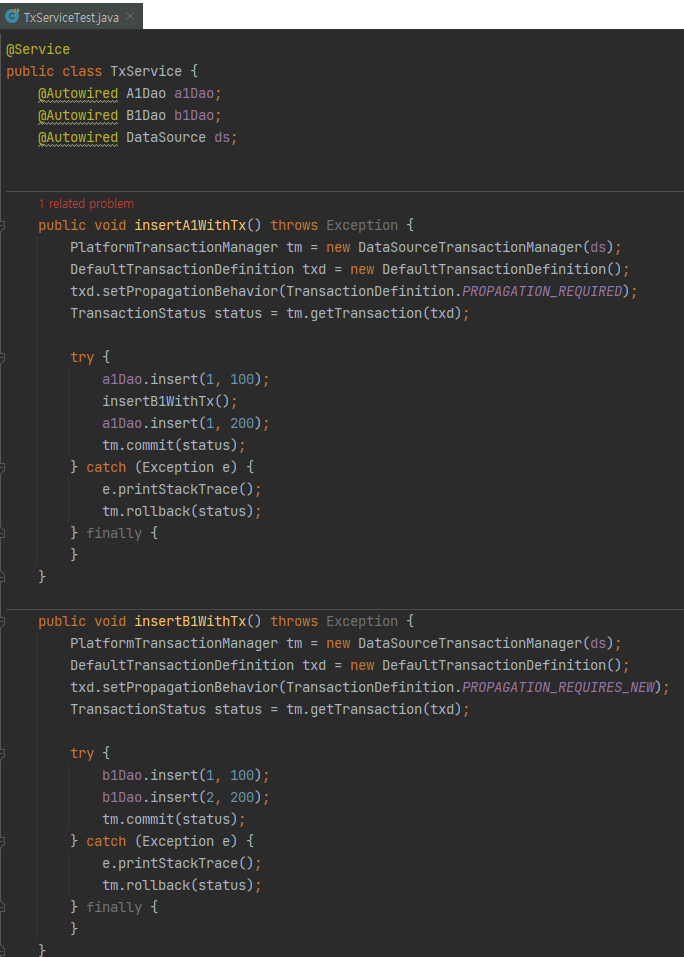
Task: Click tm.commit(status) in insertB1WithTx
Action: [x=170, y=819]
